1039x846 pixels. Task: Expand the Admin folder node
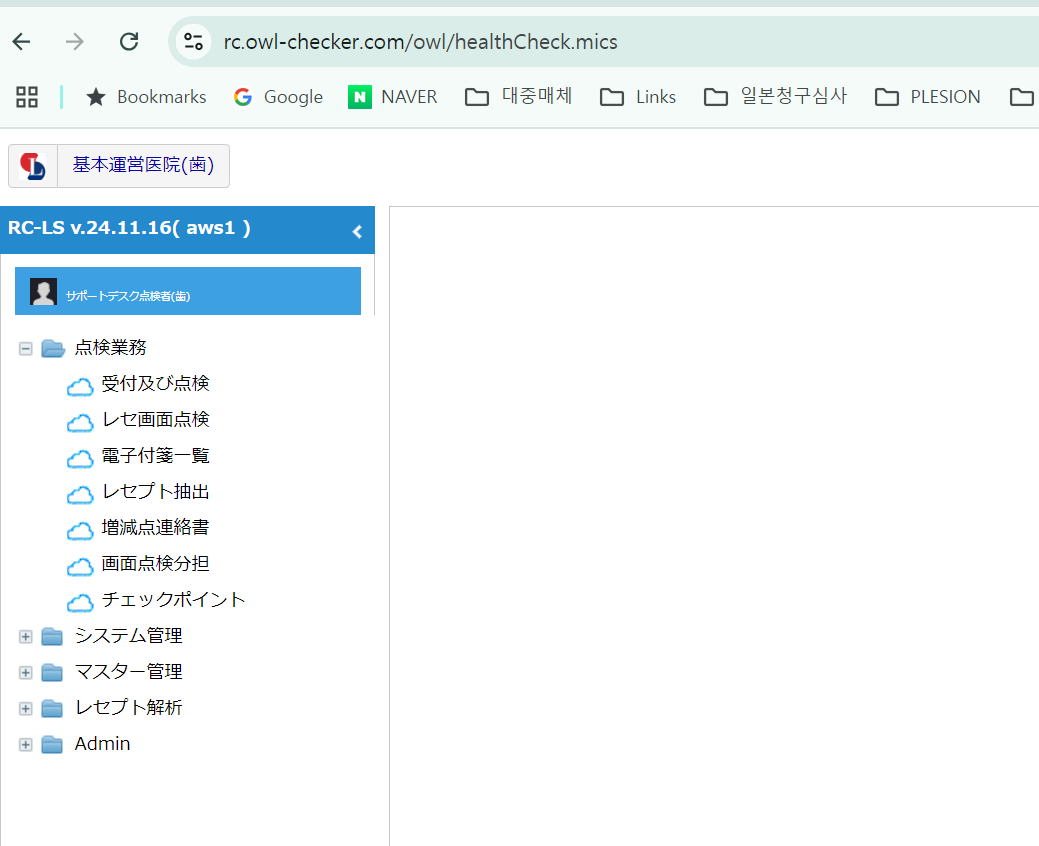[x=26, y=745]
